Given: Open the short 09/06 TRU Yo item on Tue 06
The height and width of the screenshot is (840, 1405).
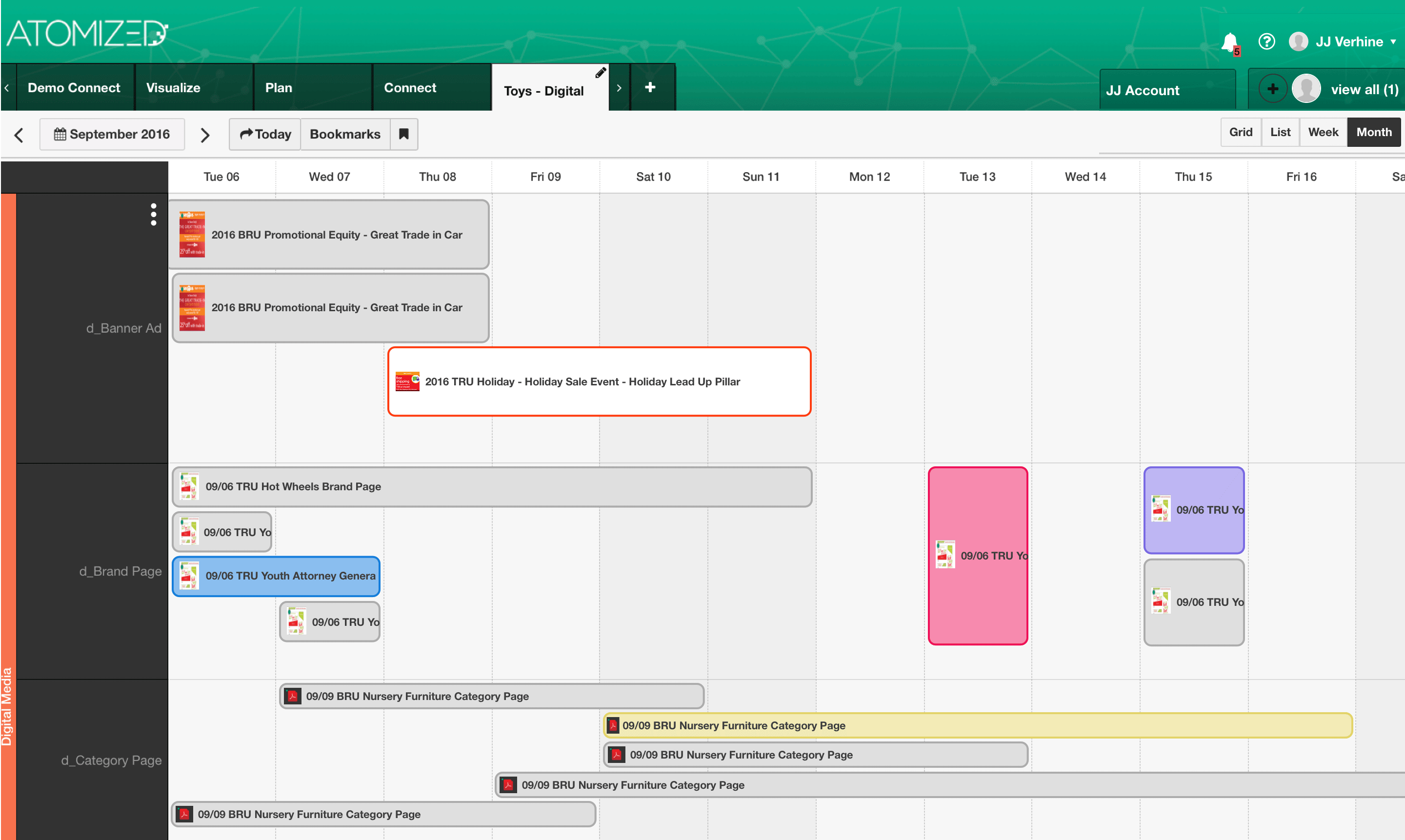Looking at the screenshot, I should tap(222, 532).
